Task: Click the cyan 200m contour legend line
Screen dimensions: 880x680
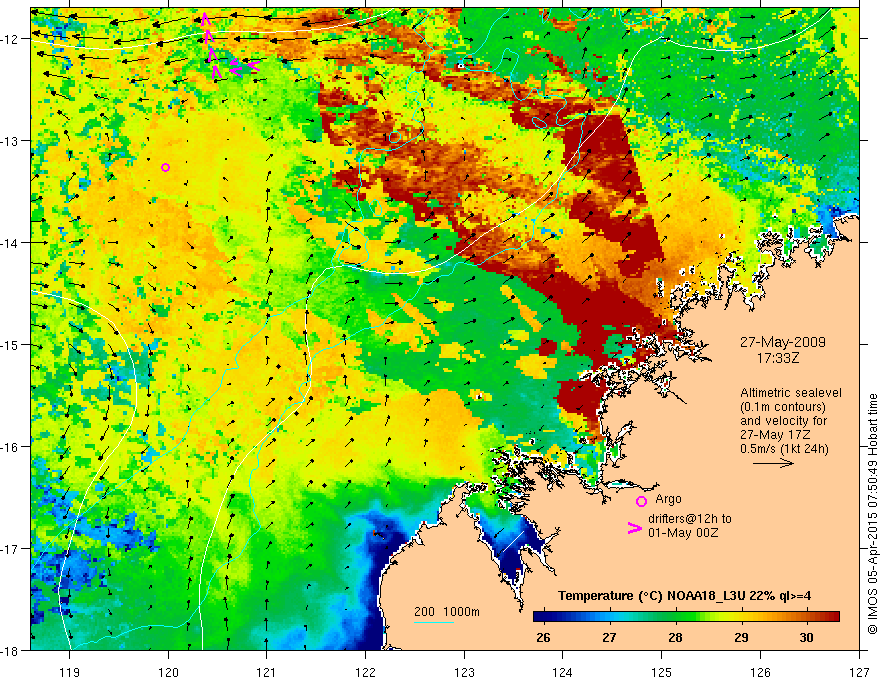Action: tap(434, 622)
